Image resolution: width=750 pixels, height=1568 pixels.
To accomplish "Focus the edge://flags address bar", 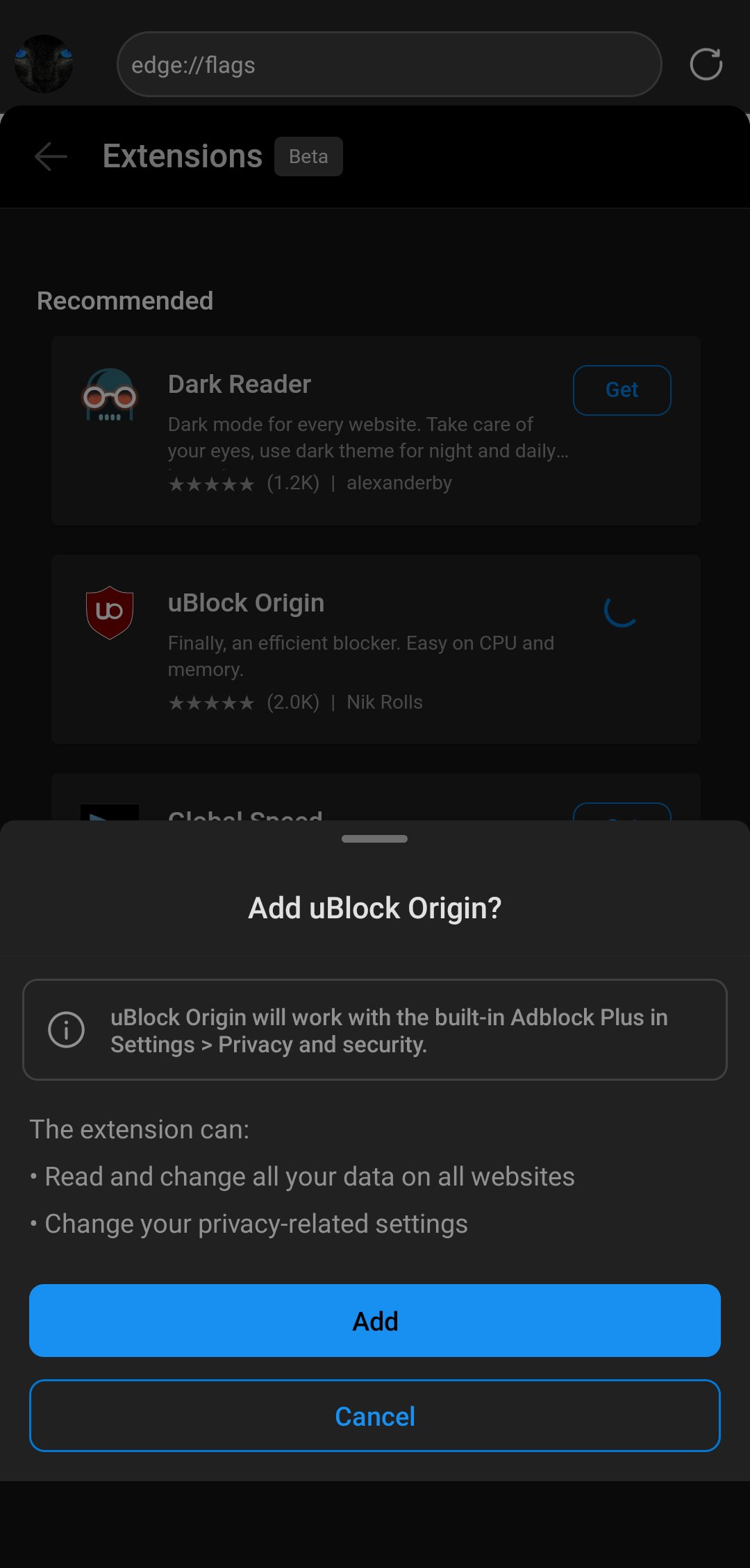I will [x=389, y=65].
